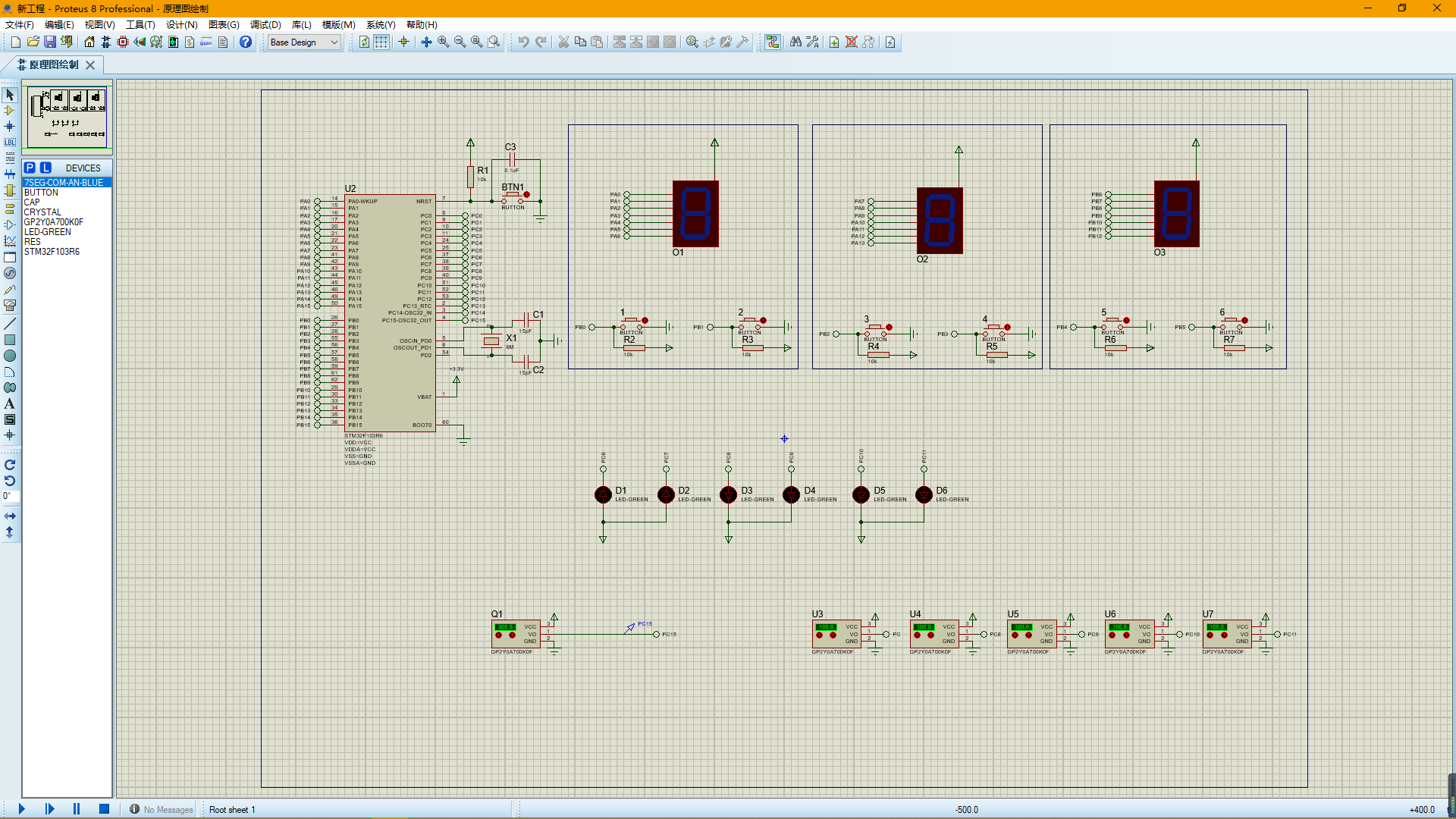Viewport: 1456px width, 819px height.
Task: Stop the simulation
Action: coord(104,809)
